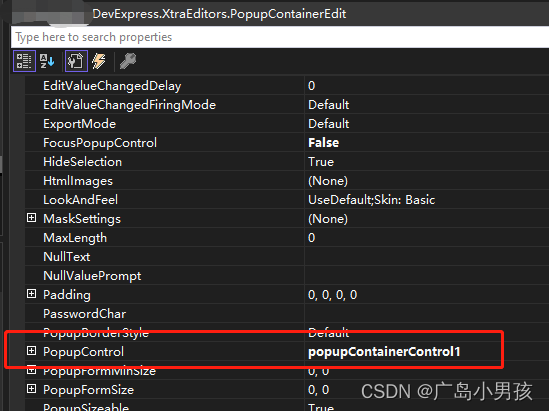
Task: Switch to Categorized property view
Action: point(24,61)
